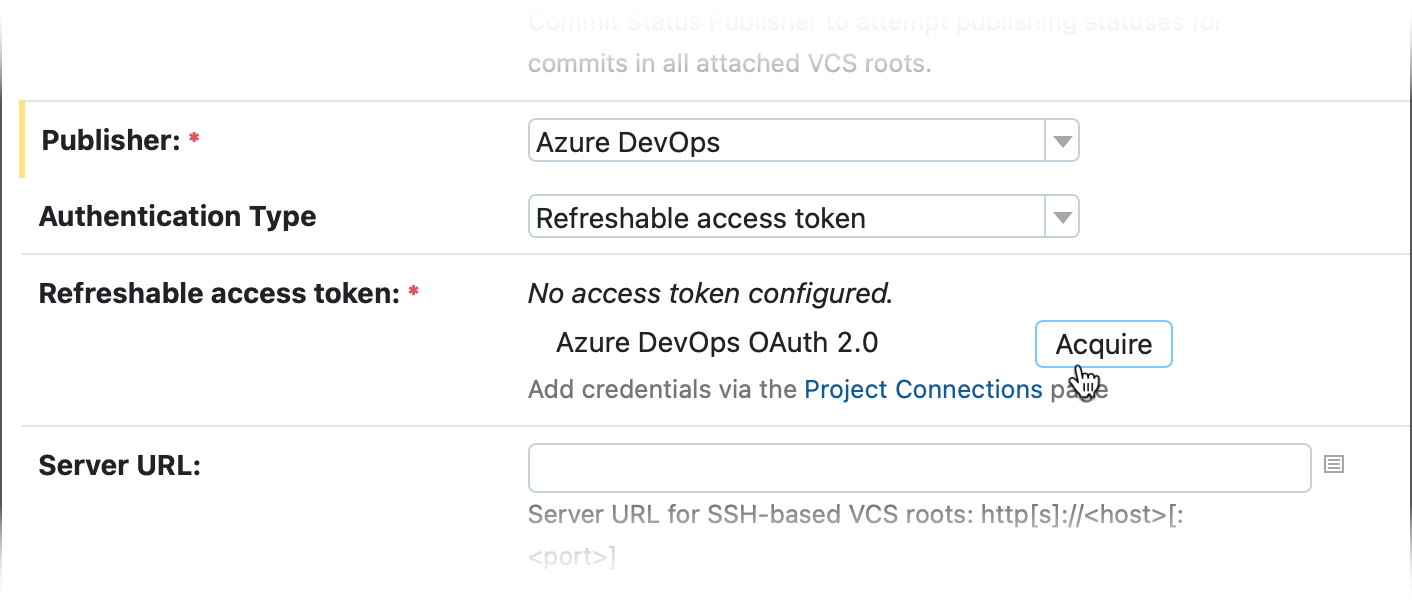This screenshot has width=1412, height=604.
Task: Click the parameter list icon beside Server URL
Action: tap(1334, 465)
